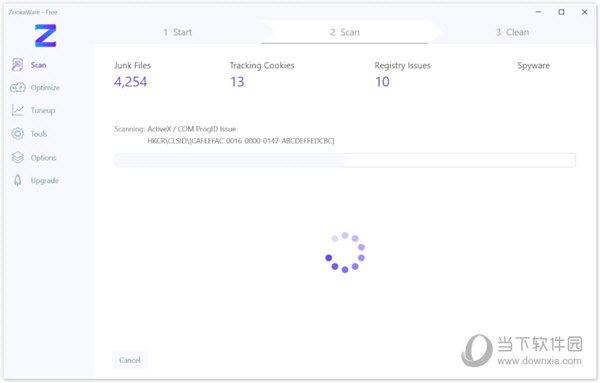
Task: Go to the Tuneup section label
Action: click(x=43, y=111)
